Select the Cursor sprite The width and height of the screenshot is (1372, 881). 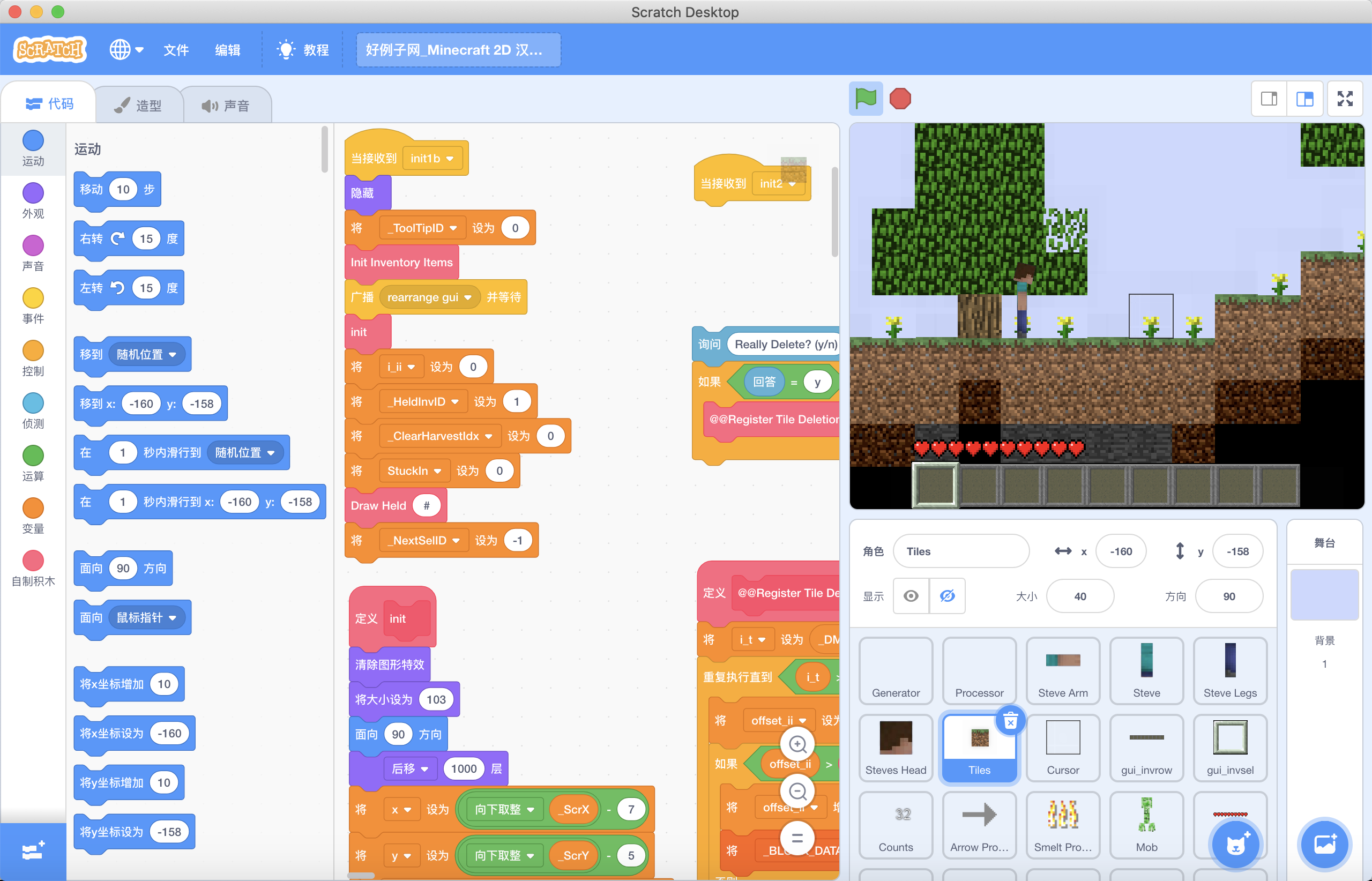pyautogui.click(x=1063, y=748)
